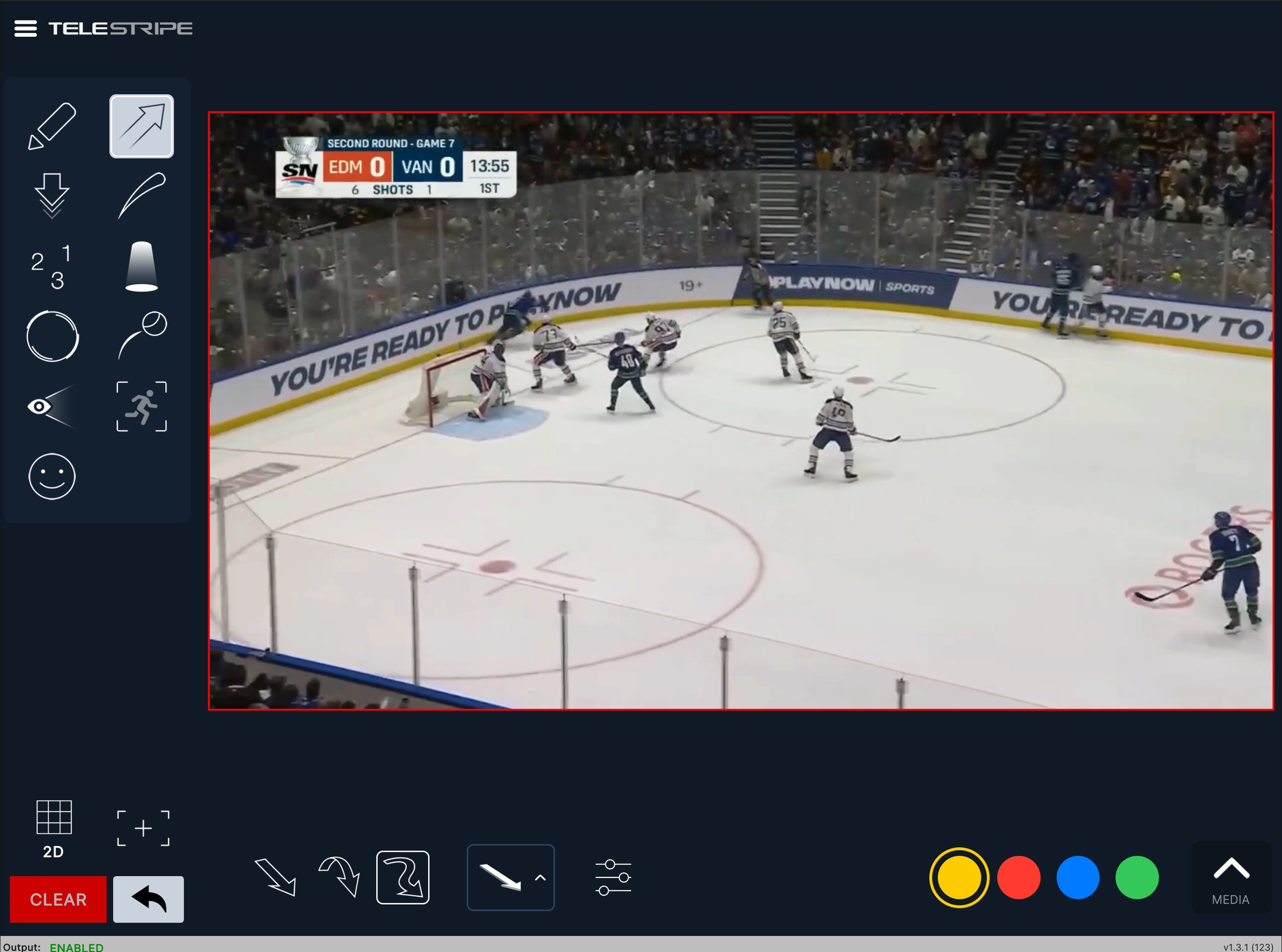Select the straight arrow tool
This screenshot has width=1282, height=952.
141,126
